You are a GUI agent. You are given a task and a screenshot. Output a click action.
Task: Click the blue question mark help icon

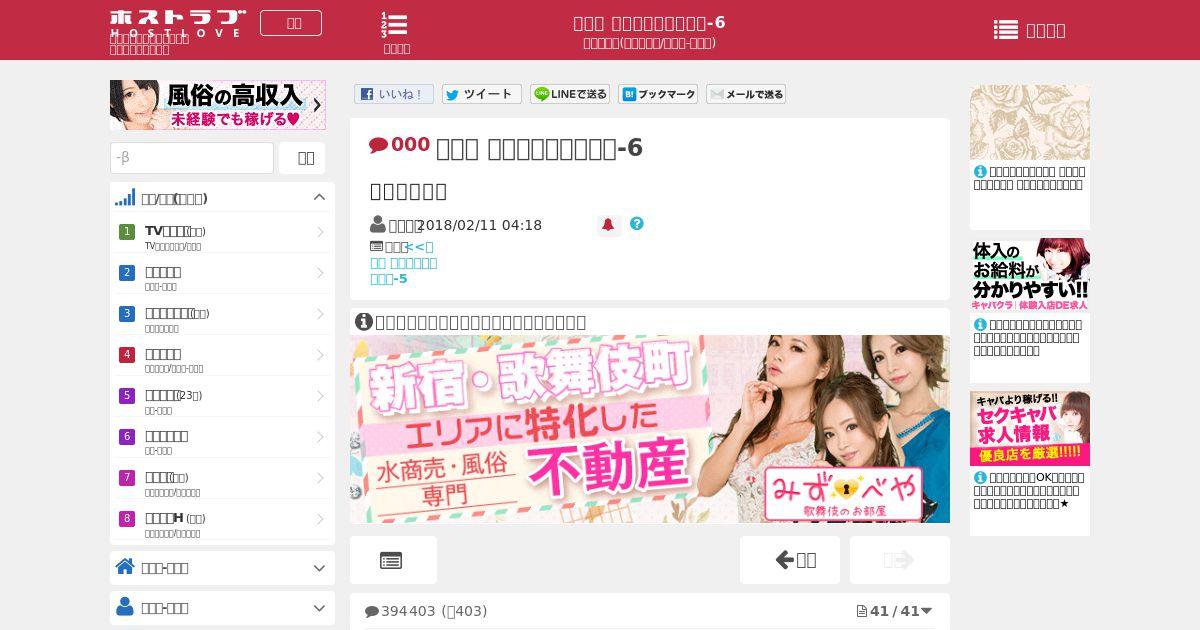click(637, 224)
